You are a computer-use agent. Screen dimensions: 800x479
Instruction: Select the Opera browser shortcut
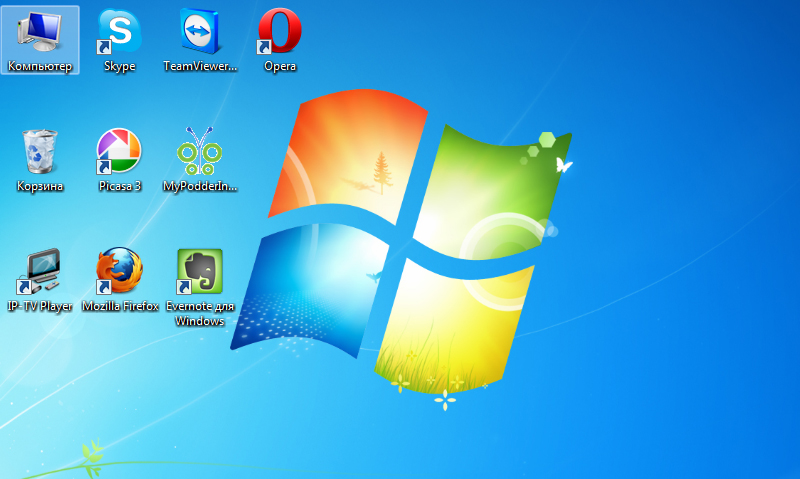point(279,31)
